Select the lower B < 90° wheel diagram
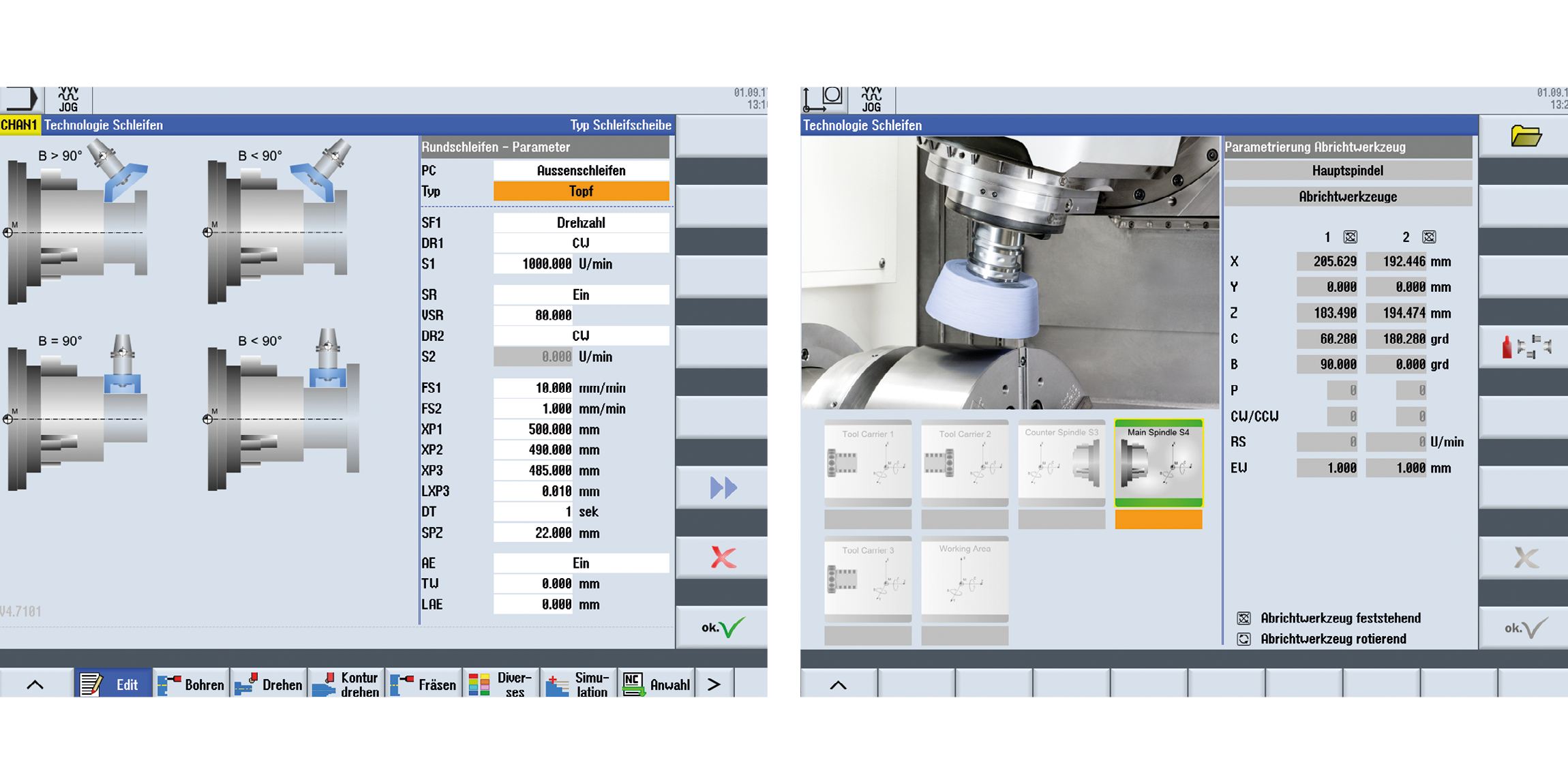 tap(283, 411)
